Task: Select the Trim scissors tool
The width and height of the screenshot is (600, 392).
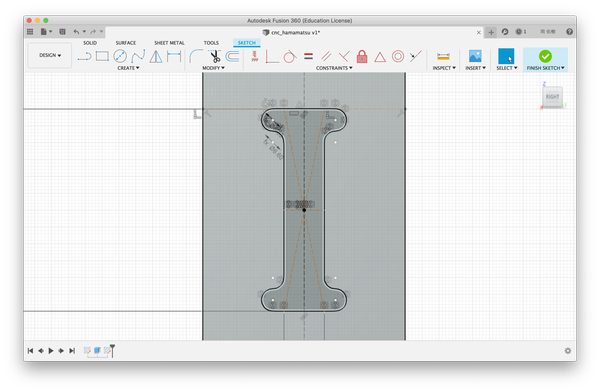Action: [215, 57]
